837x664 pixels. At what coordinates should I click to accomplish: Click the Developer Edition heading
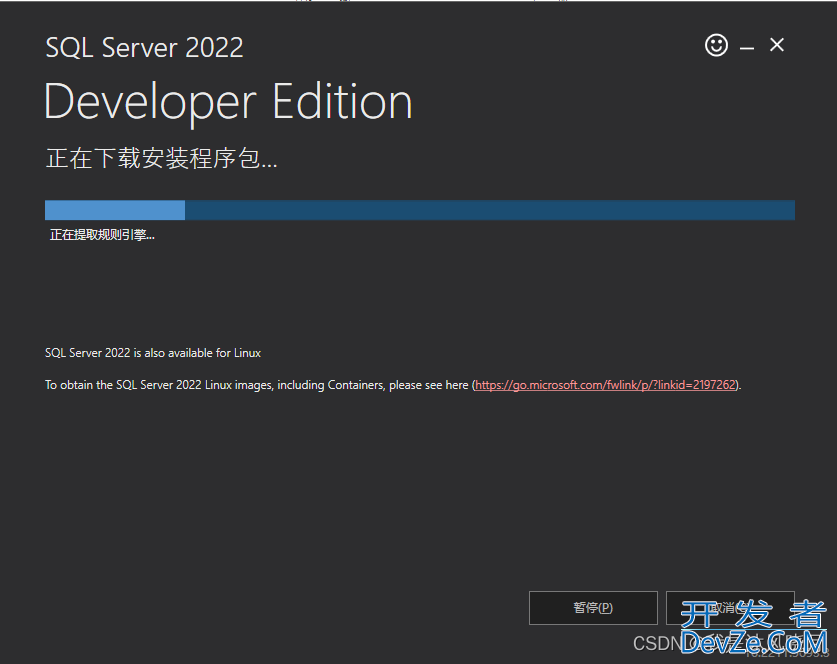coord(228,102)
